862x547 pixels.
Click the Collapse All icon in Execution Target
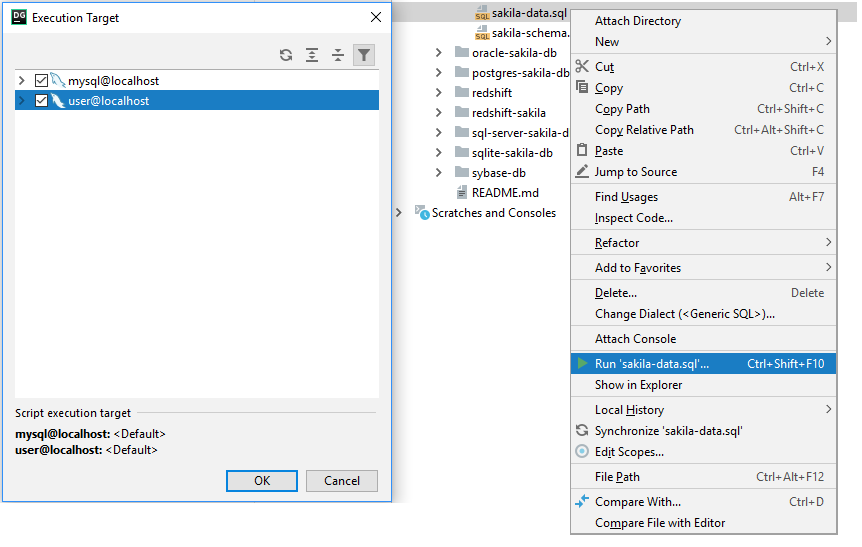click(x=338, y=55)
